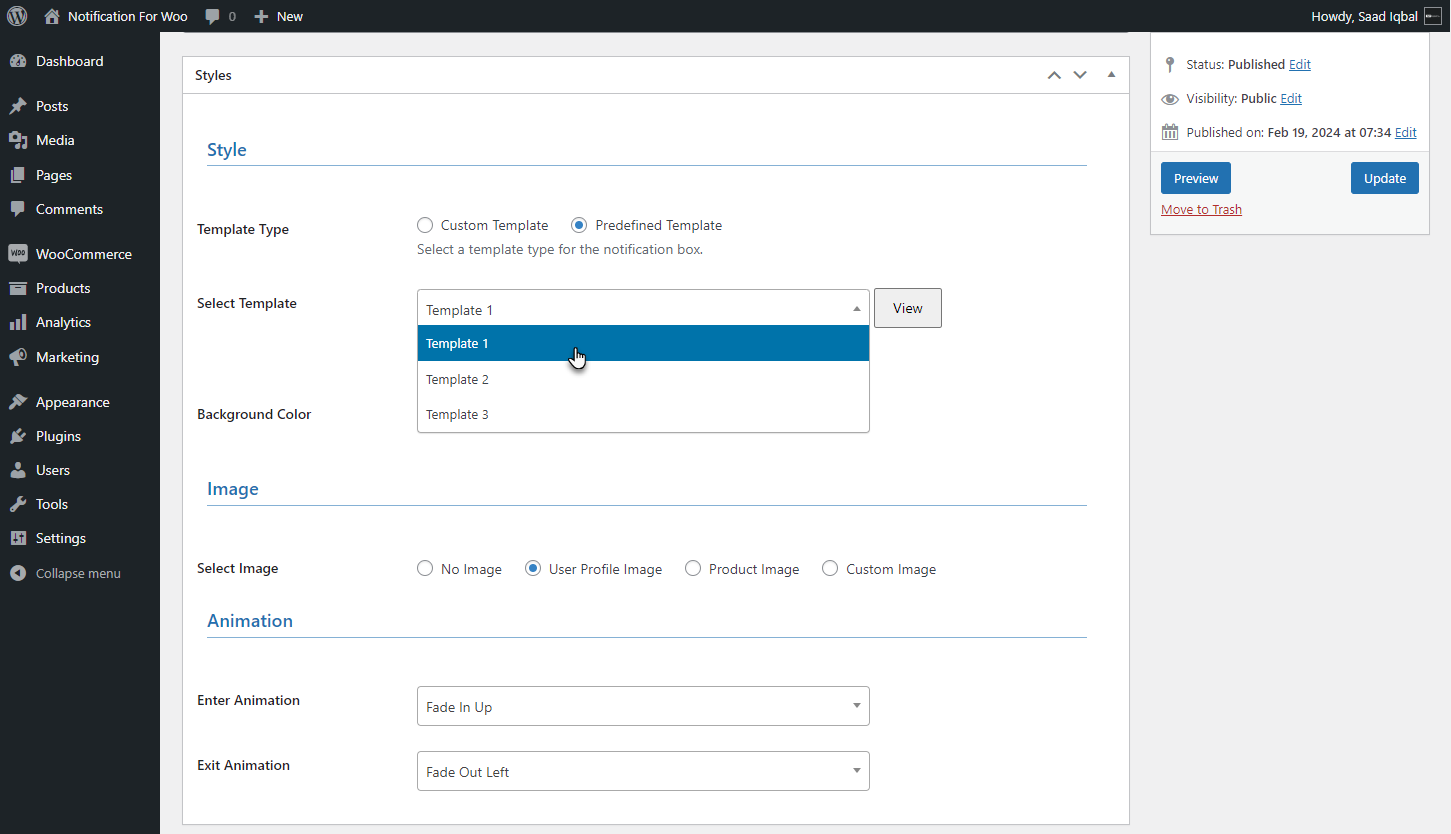Edit the Published on date link
Viewport: 1451px width, 834px height.
click(1406, 132)
